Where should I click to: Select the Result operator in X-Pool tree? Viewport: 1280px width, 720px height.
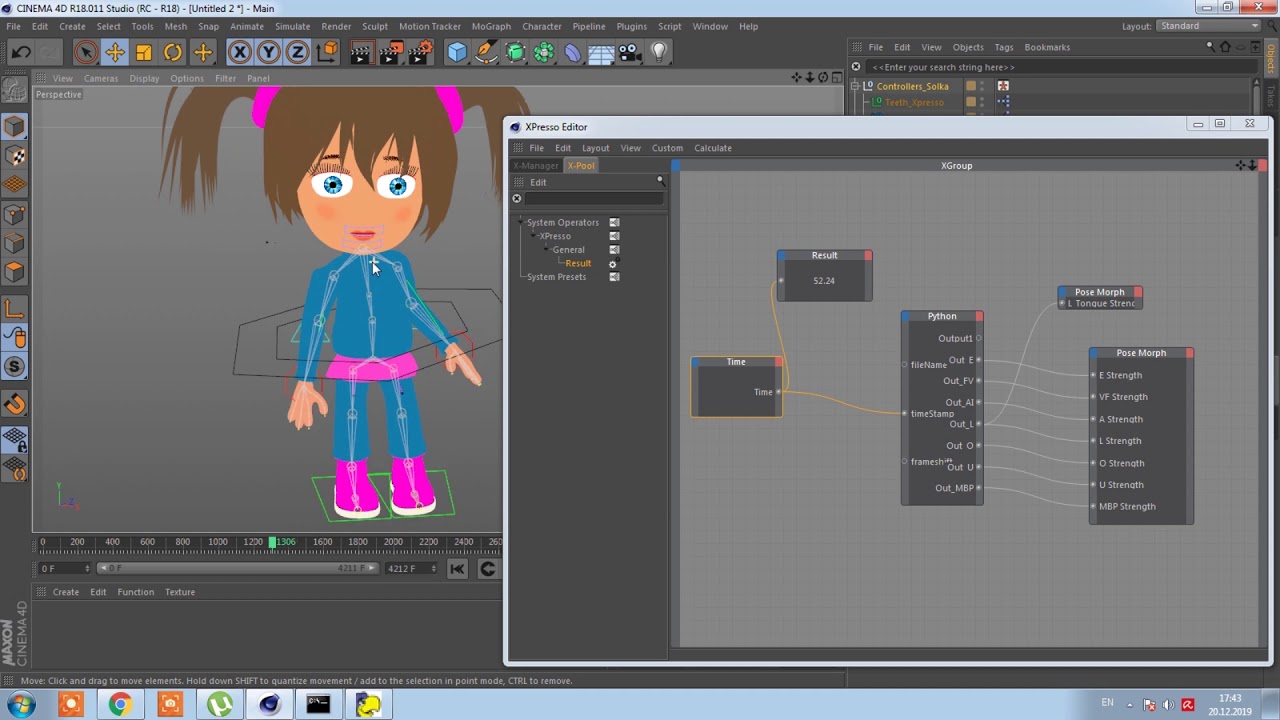pos(578,263)
